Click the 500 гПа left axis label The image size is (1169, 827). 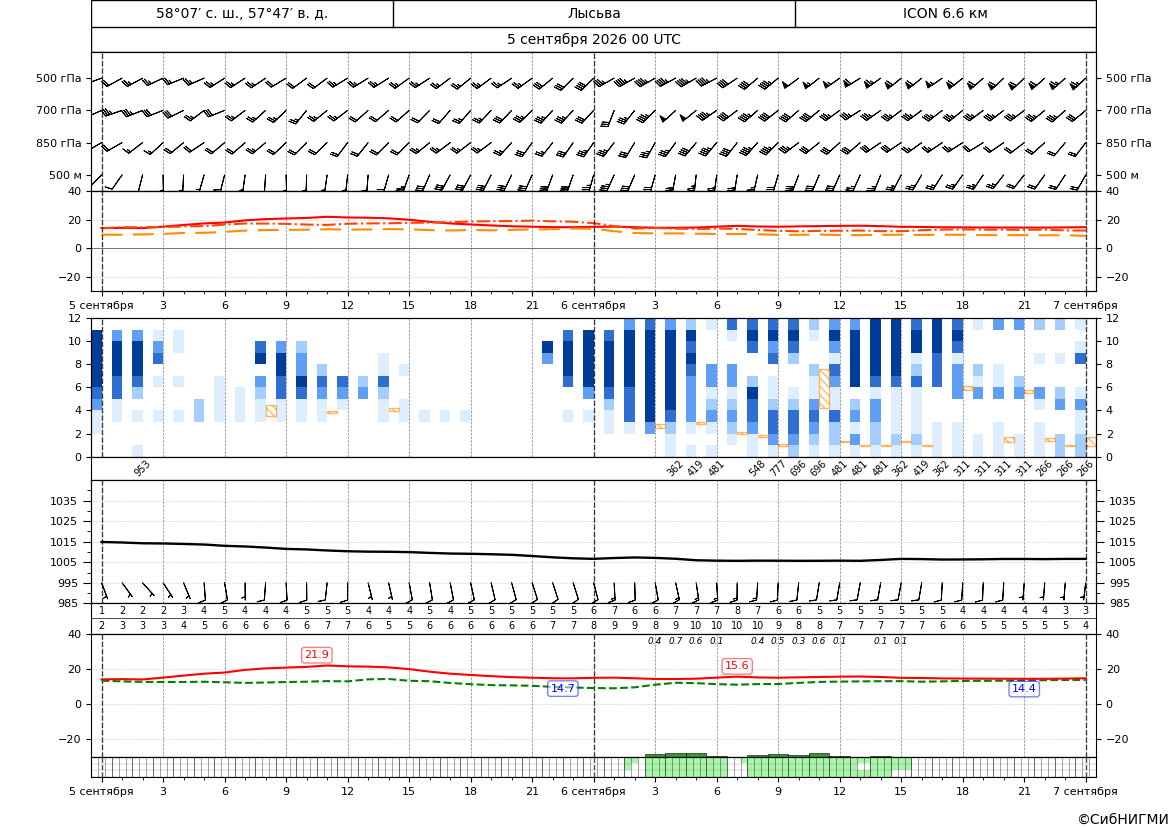click(x=59, y=78)
